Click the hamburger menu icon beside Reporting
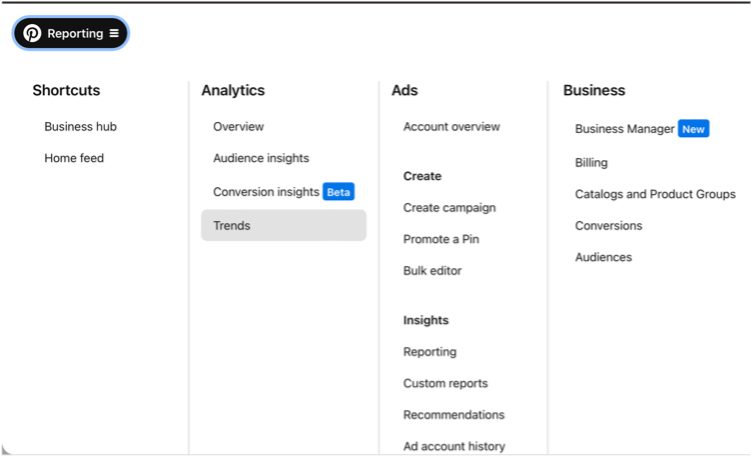754x458 pixels. tap(114, 33)
